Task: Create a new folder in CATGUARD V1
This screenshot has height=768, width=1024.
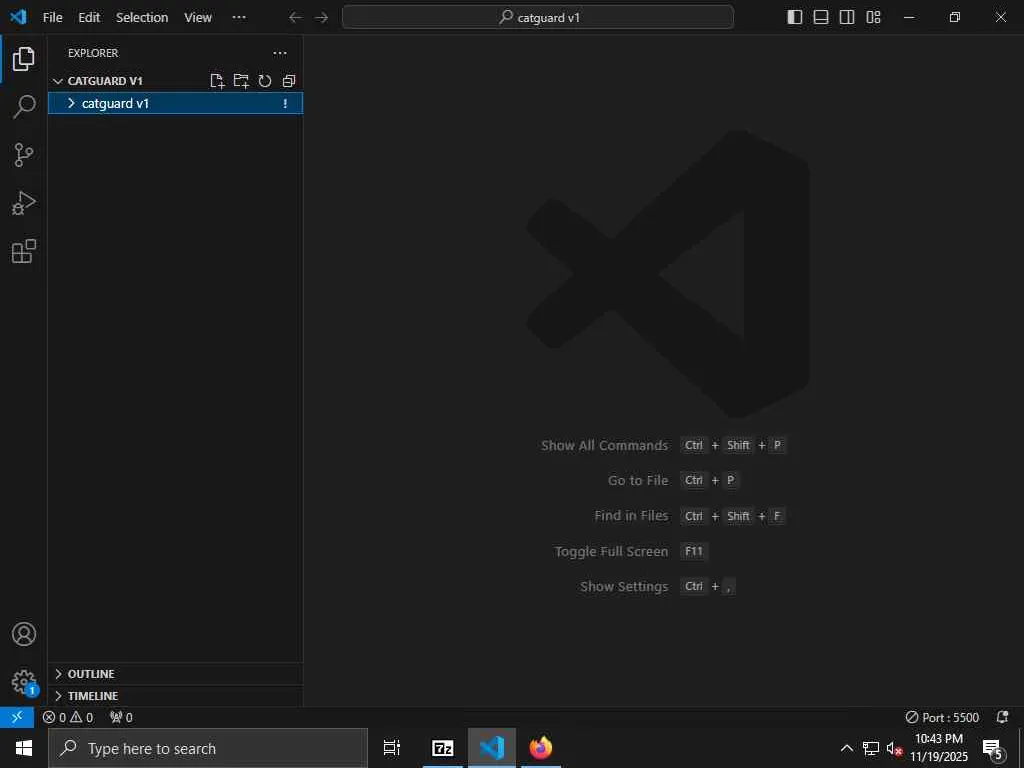Action: [241, 81]
